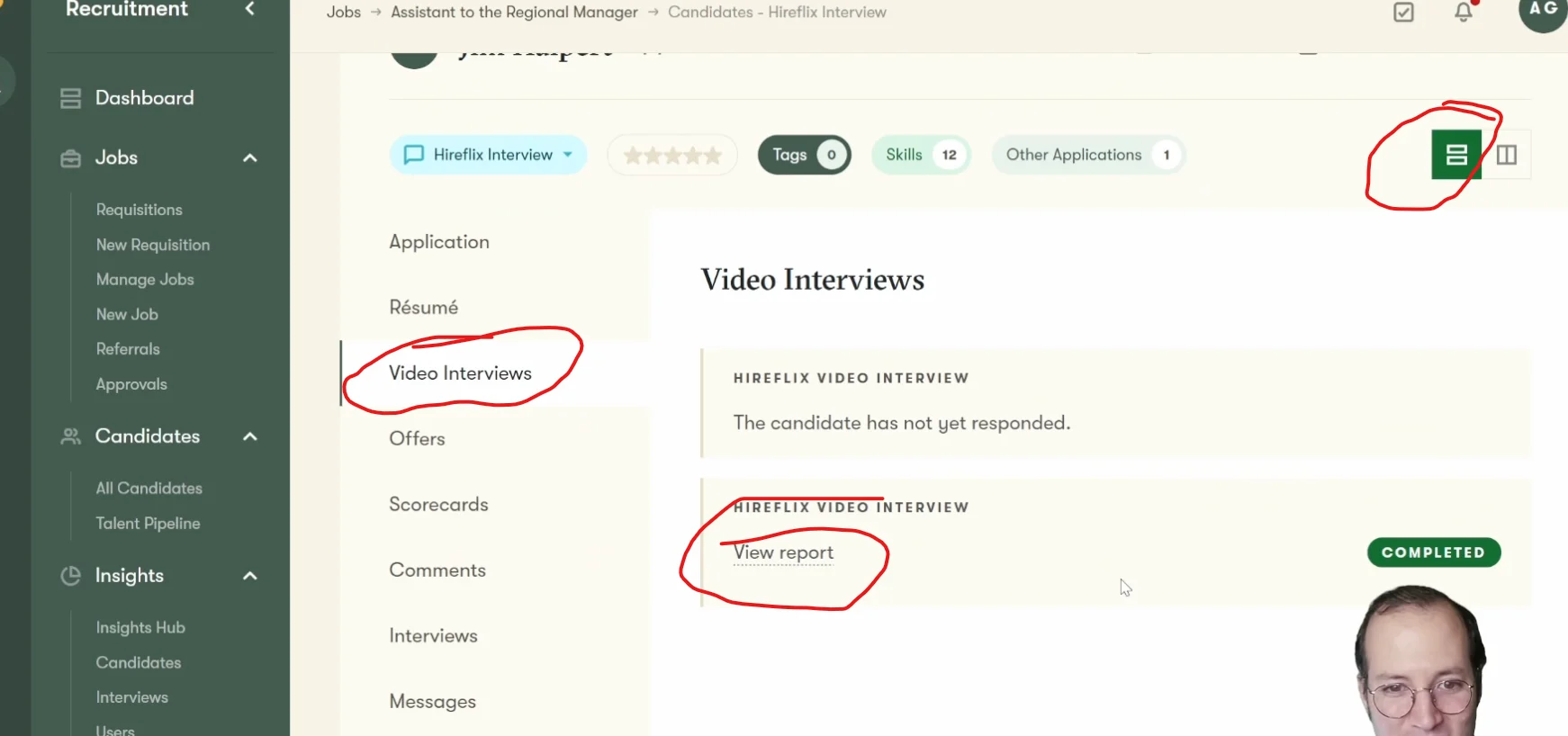
Task: Open Insights Hub in sidebar
Action: click(x=140, y=628)
